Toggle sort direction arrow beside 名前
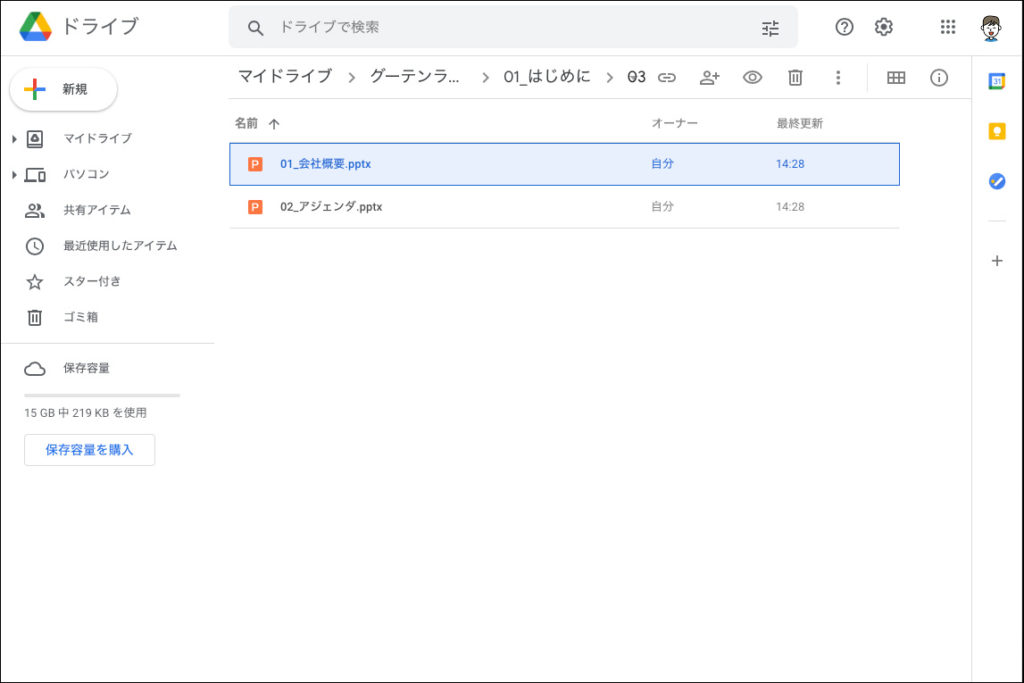 274,124
